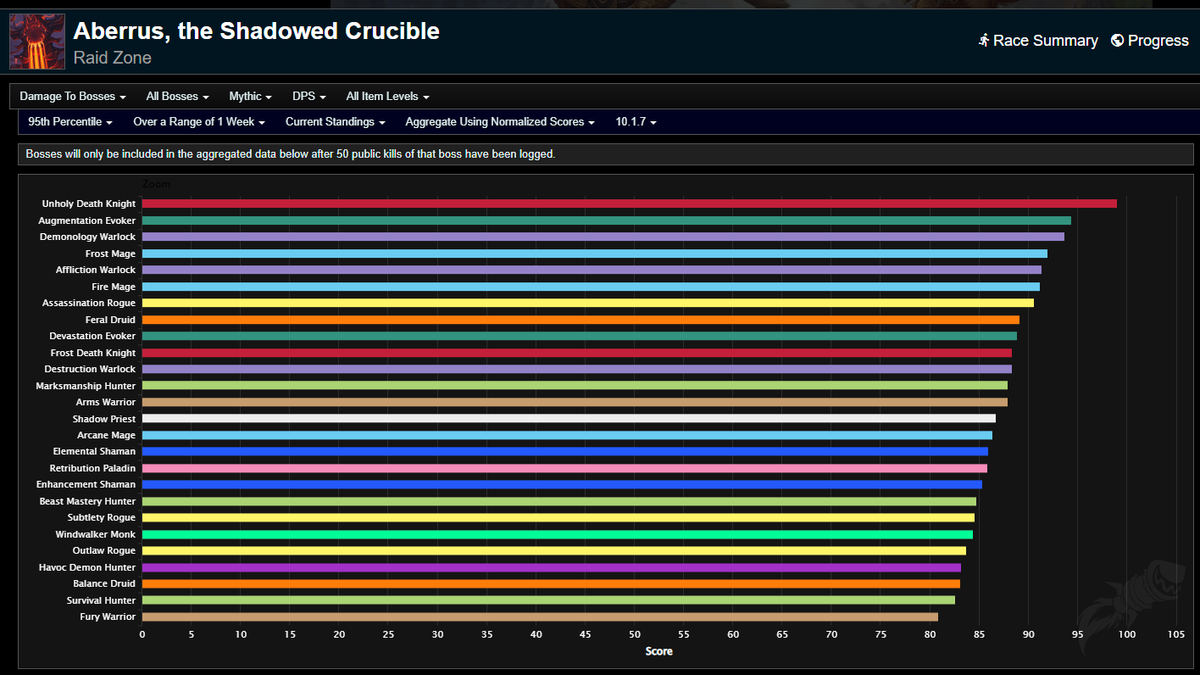The width and height of the screenshot is (1200, 675).
Task: Open the 10.1.7 patch dropdown
Action: (x=636, y=122)
